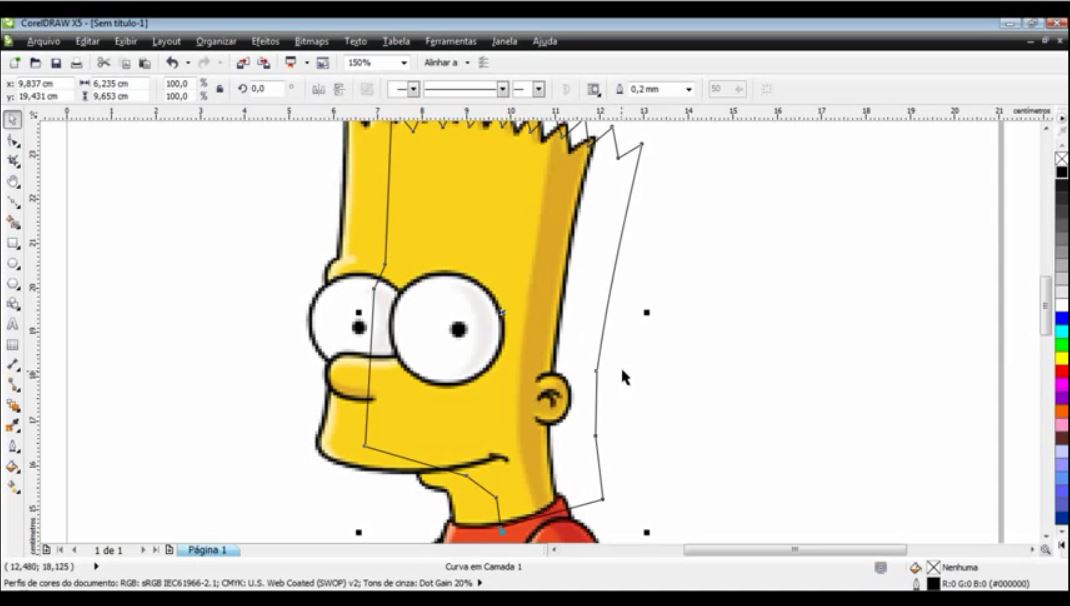
Task: Pick the cyan palette swatch
Action: point(1062,331)
